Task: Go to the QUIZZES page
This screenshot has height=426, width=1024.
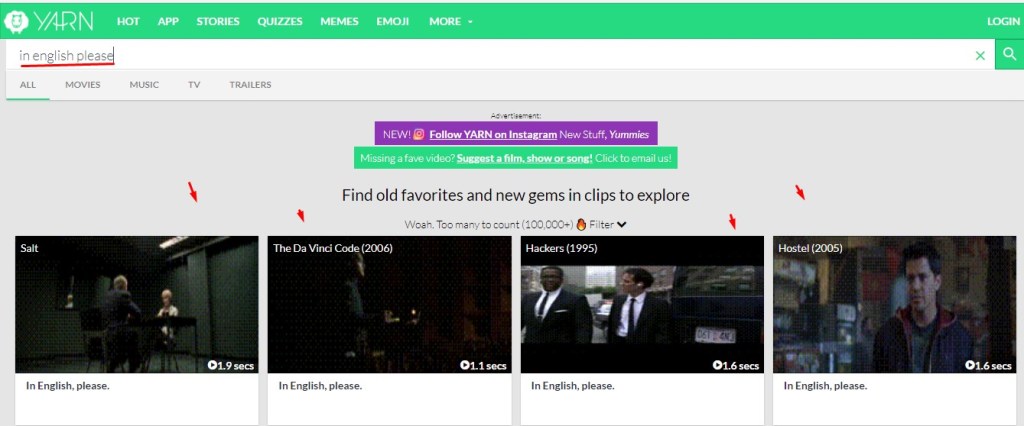Action: [x=280, y=21]
